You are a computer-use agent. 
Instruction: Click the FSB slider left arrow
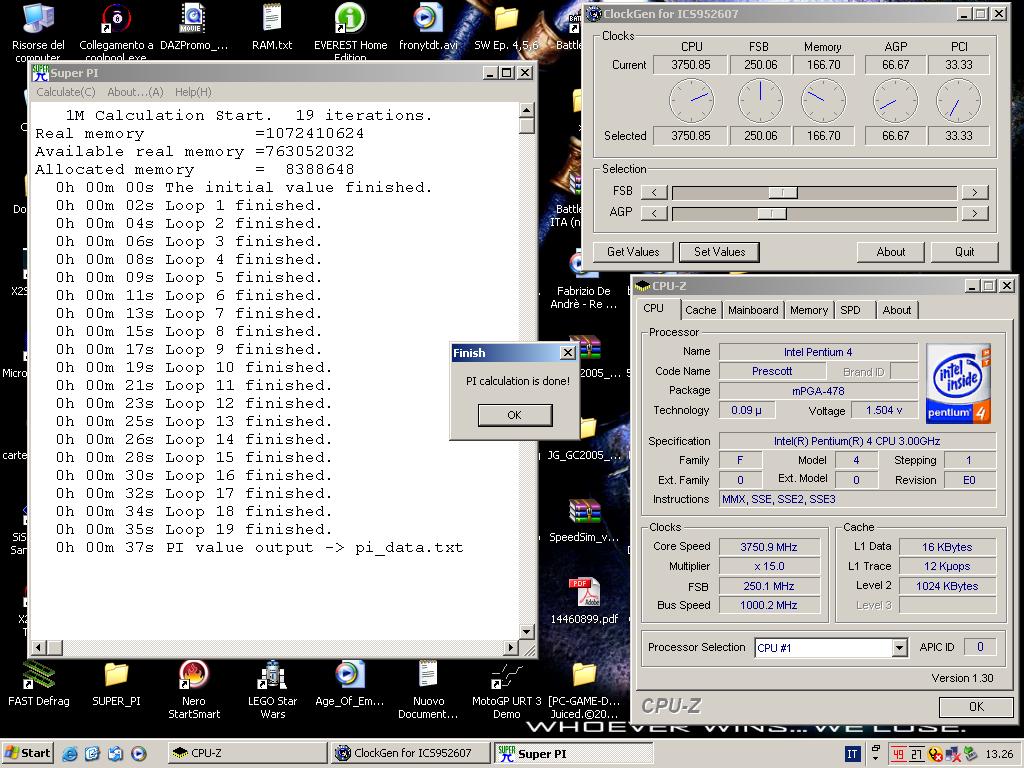coord(654,192)
